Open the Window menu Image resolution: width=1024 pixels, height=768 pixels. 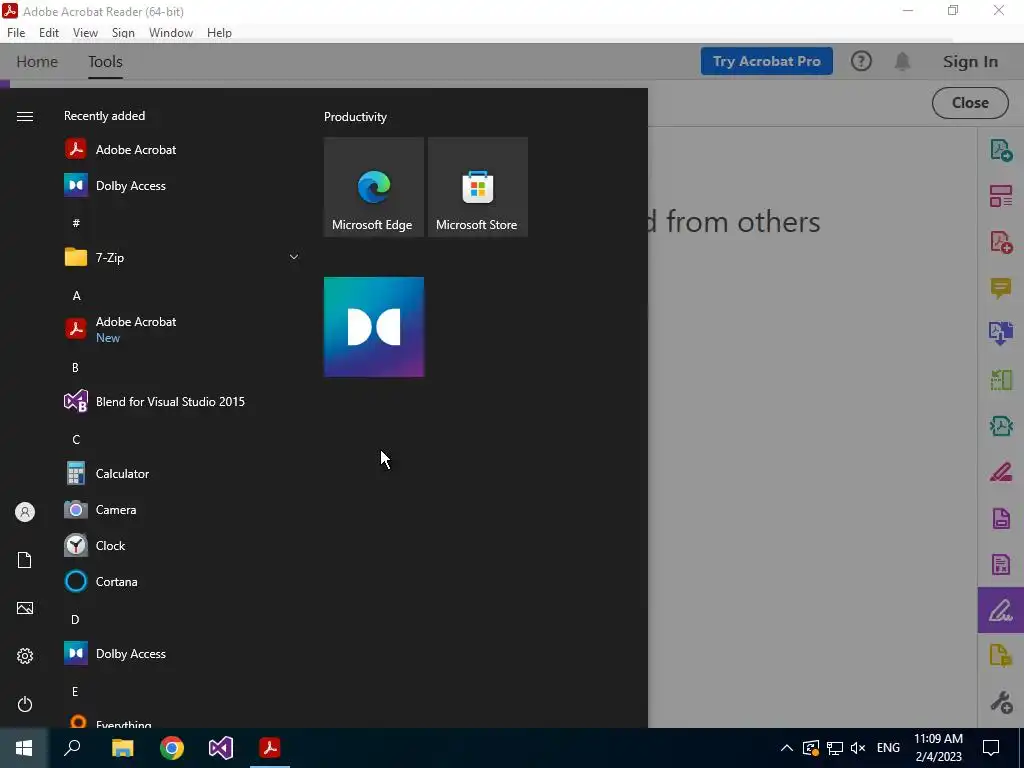(x=171, y=33)
